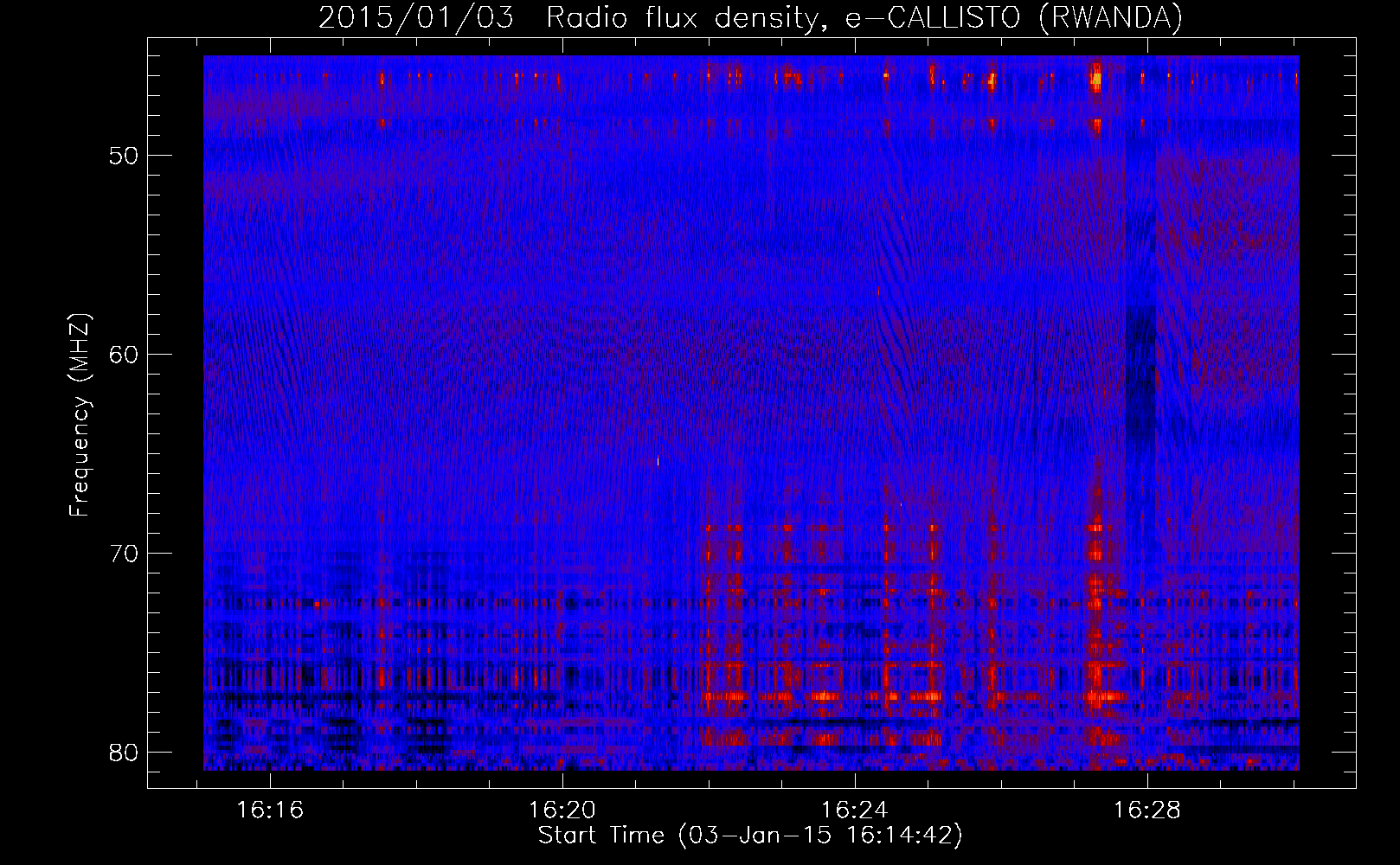Click the 16:24 time tick label
Image resolution: width=1400 pixels, height=865 pixels.
point(855,810)
